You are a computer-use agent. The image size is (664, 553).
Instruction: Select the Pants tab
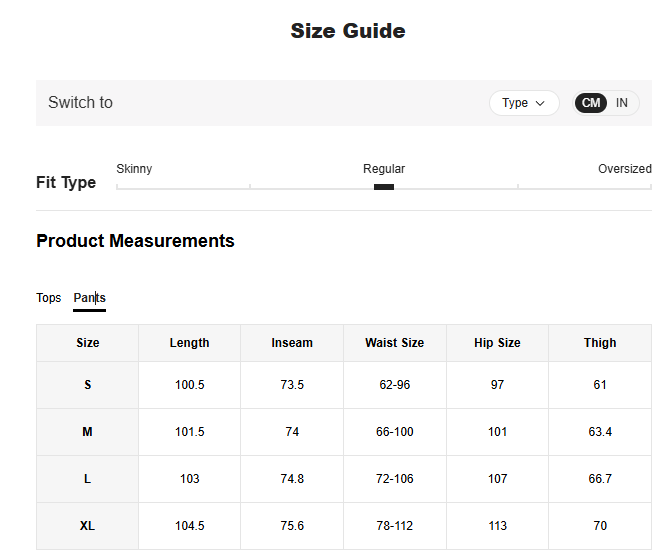pos(89,298)
